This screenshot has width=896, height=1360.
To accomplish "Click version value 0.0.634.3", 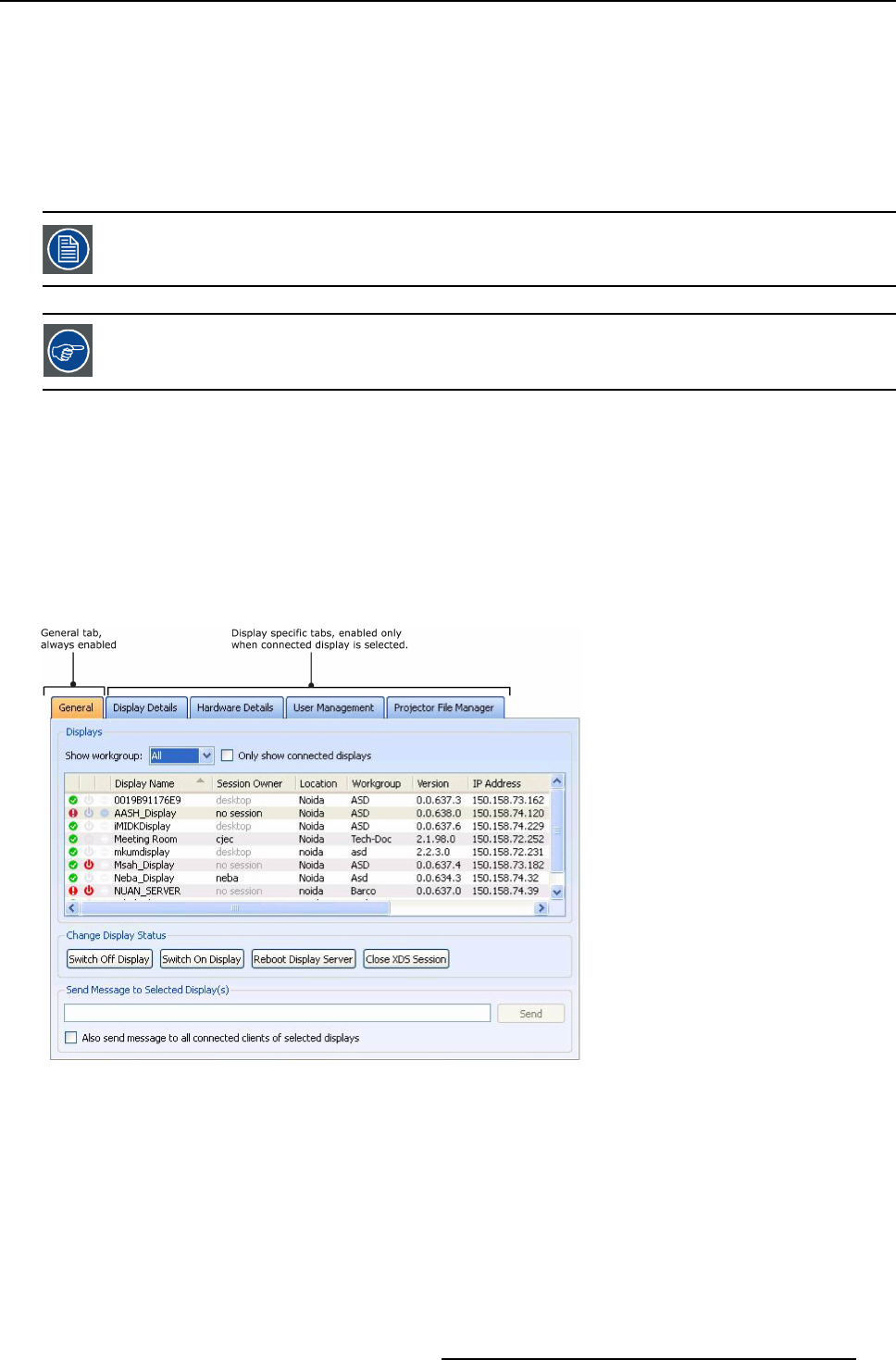I will [439, 878].
